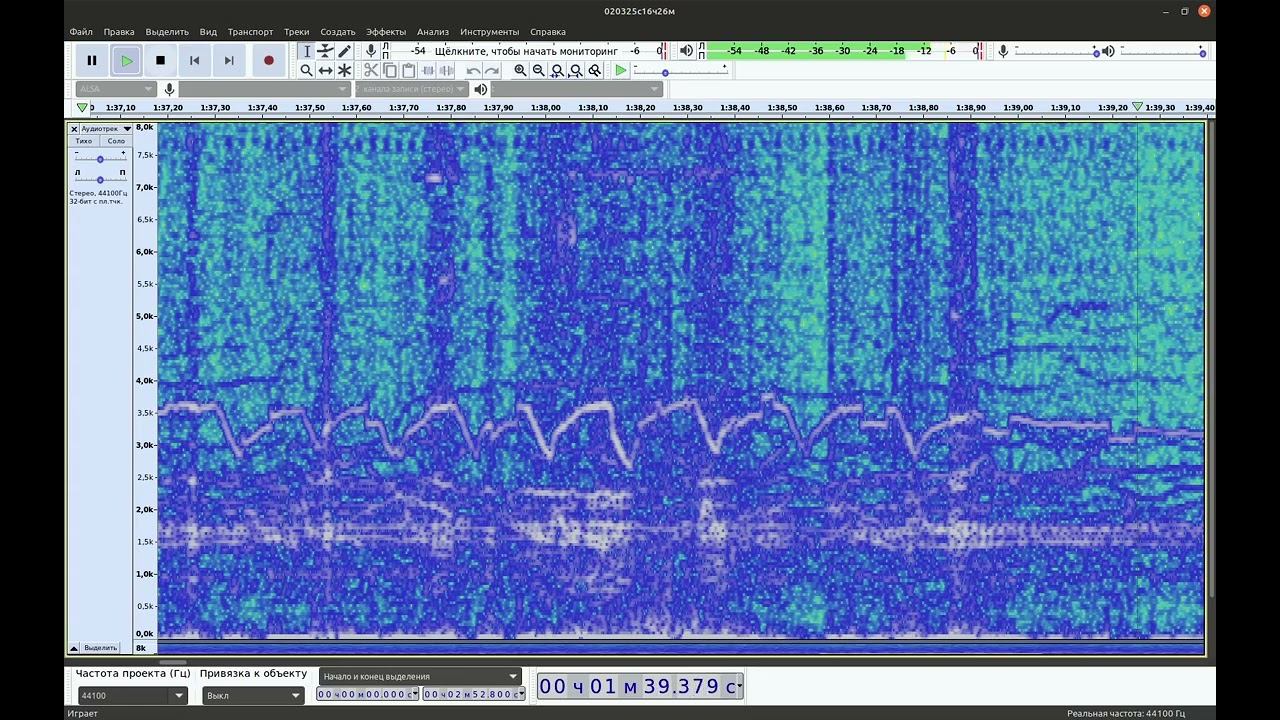Screen dimensions: 1280x720
Task: Click the track 'Выделить' button
Action: [101, 648]
